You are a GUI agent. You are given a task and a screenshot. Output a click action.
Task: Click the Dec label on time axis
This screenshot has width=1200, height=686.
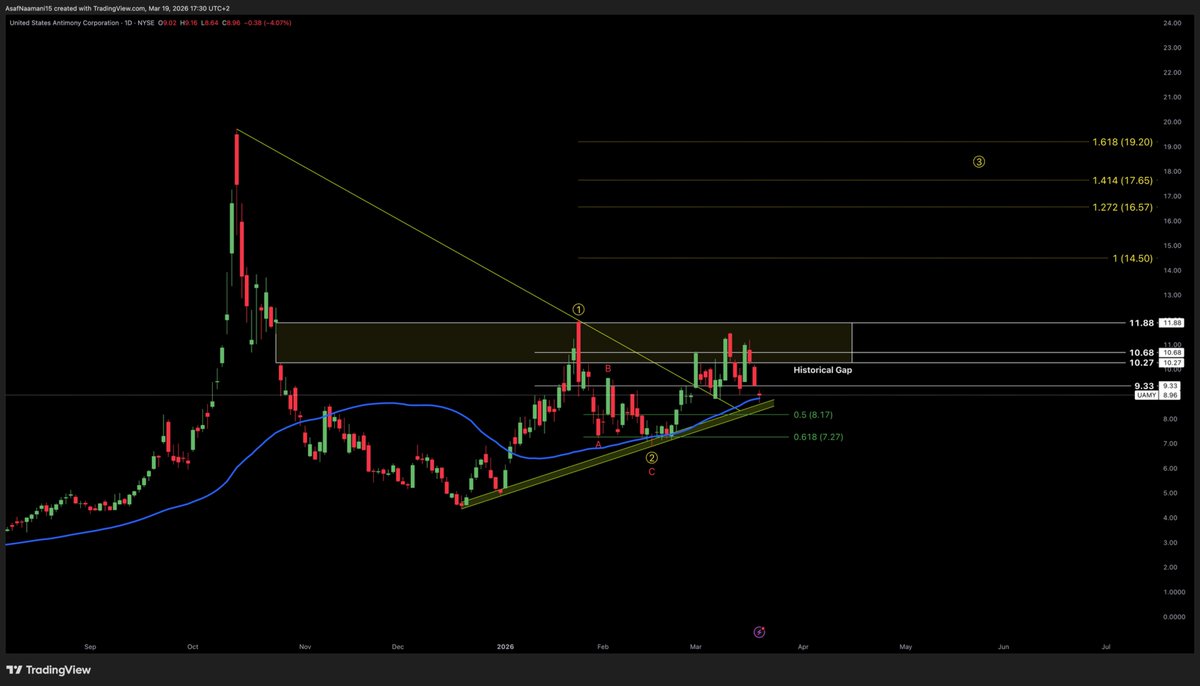[398, 647]
